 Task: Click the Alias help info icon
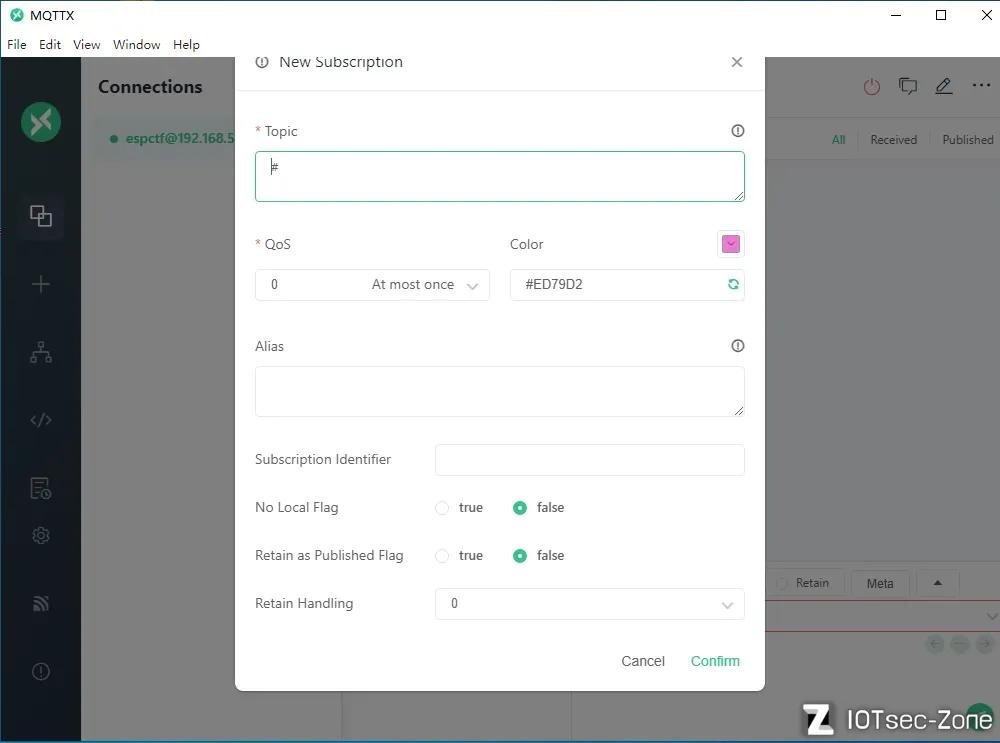tap(737, 346)
